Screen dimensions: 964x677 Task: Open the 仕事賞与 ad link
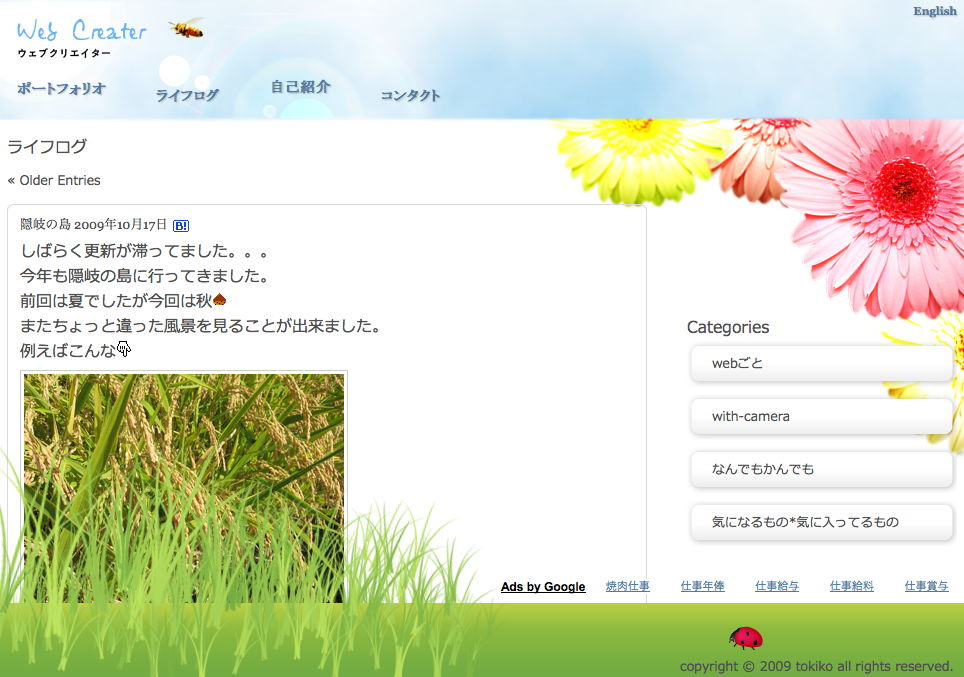pyautogui.click(x=926, y=586)
